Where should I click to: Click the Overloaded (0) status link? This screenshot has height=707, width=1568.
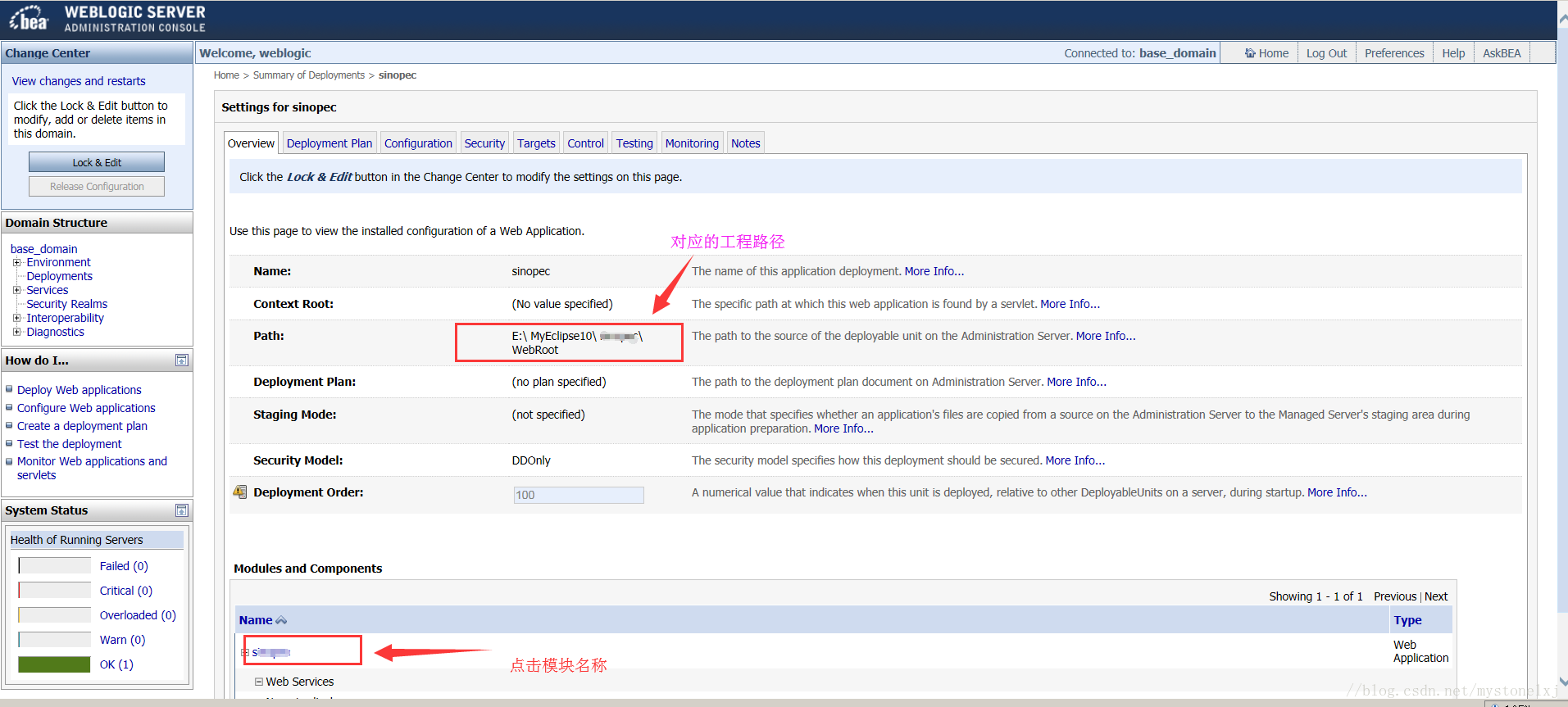[x=138, y=615]
